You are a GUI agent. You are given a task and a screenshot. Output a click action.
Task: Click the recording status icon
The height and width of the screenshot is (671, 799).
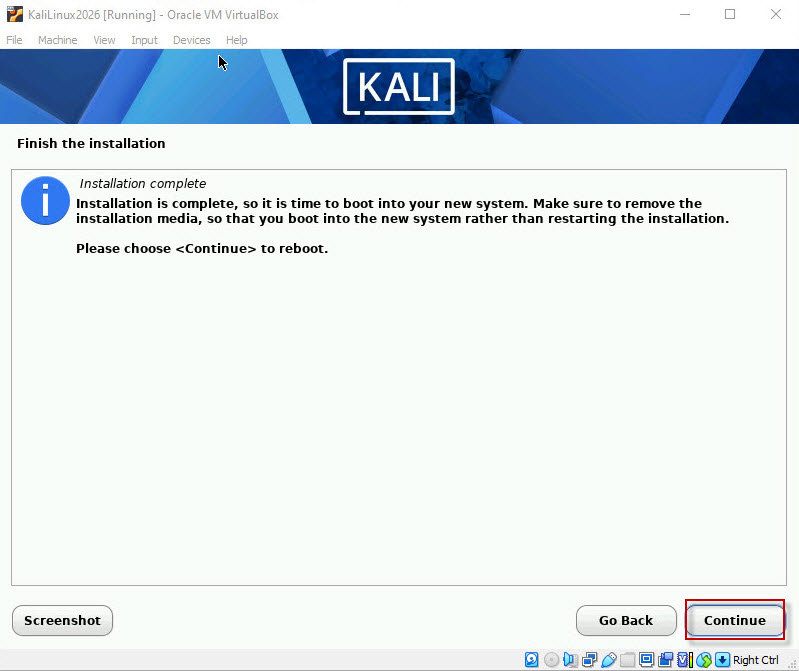(x=665, y=660)
